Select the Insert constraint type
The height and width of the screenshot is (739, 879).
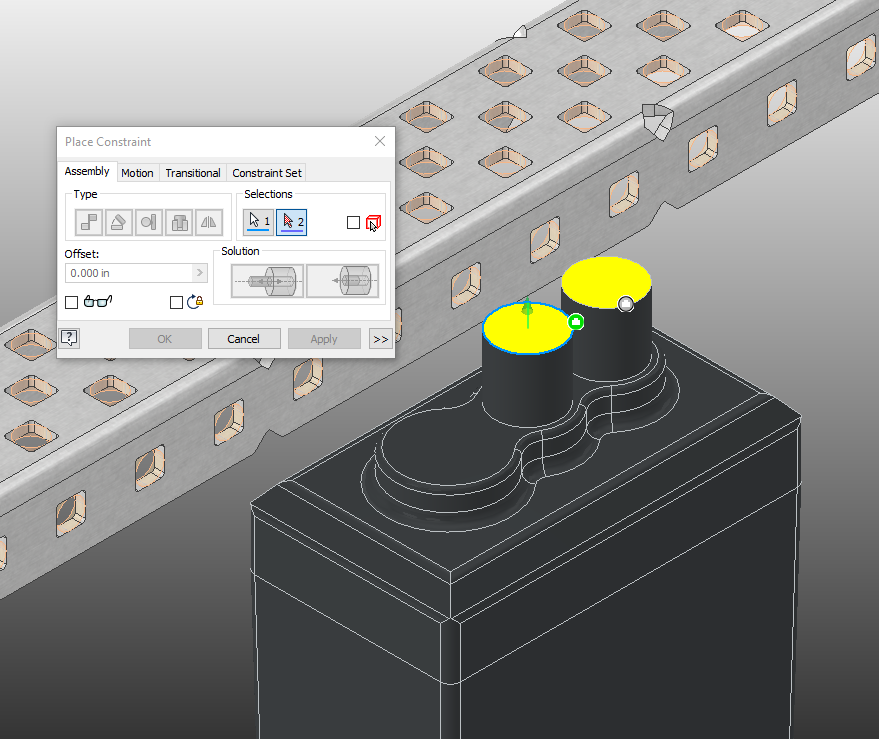179,223
